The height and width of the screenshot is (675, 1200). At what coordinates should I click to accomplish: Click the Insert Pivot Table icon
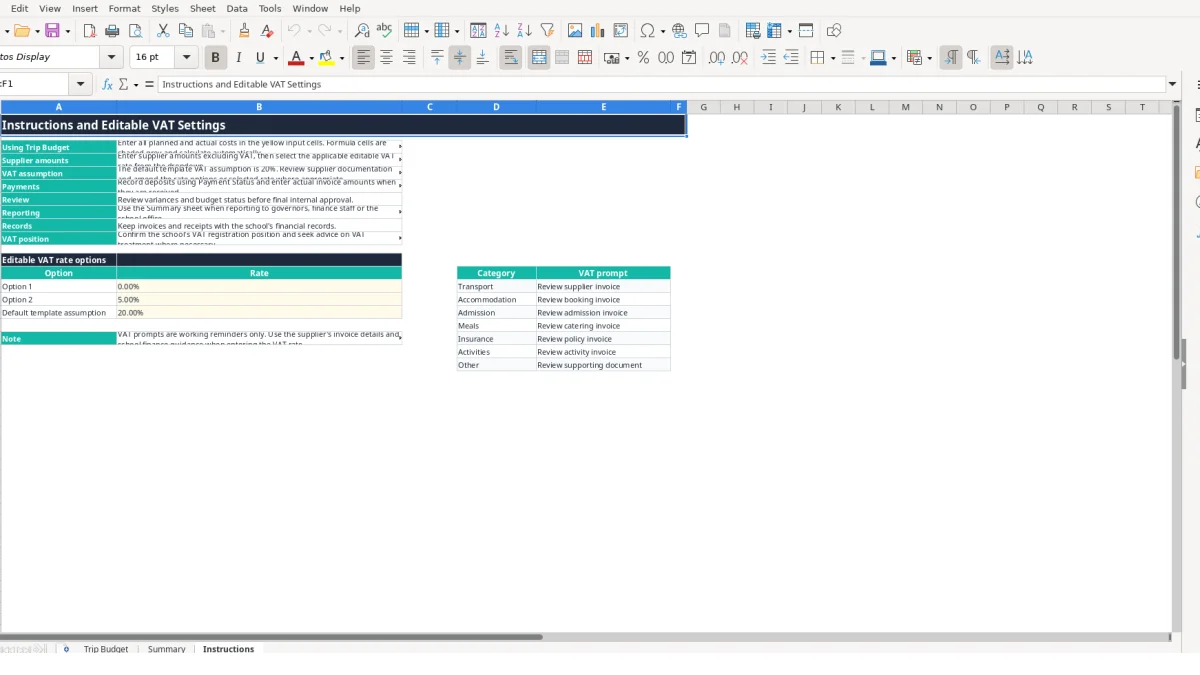click(621, 31)
